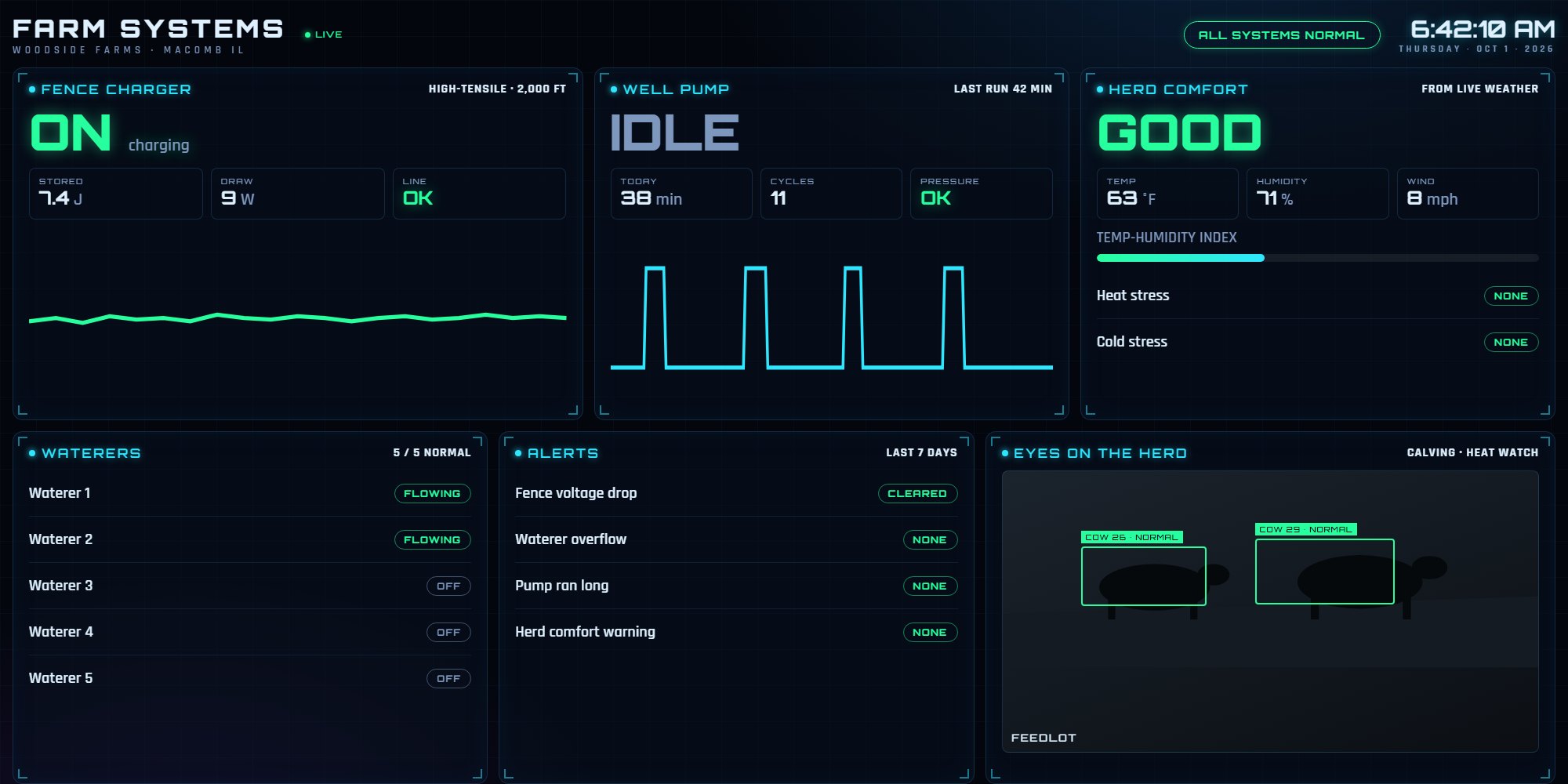Click the Waterers panel indicator dot
Screen dimensions: 1568x784
click(32, 453)
